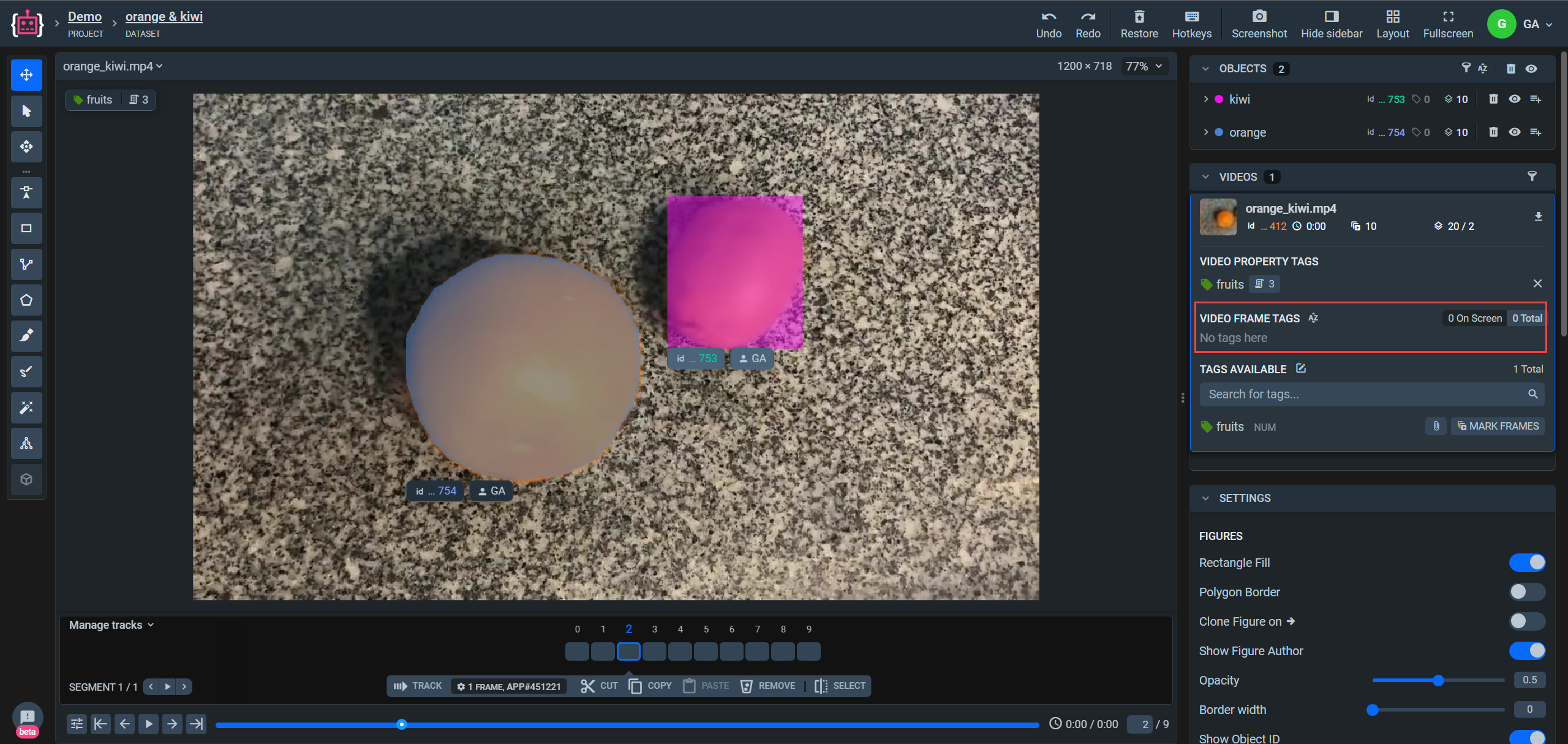
Task: Click the MARK FRAMES button
Action: coord(1498,426)
